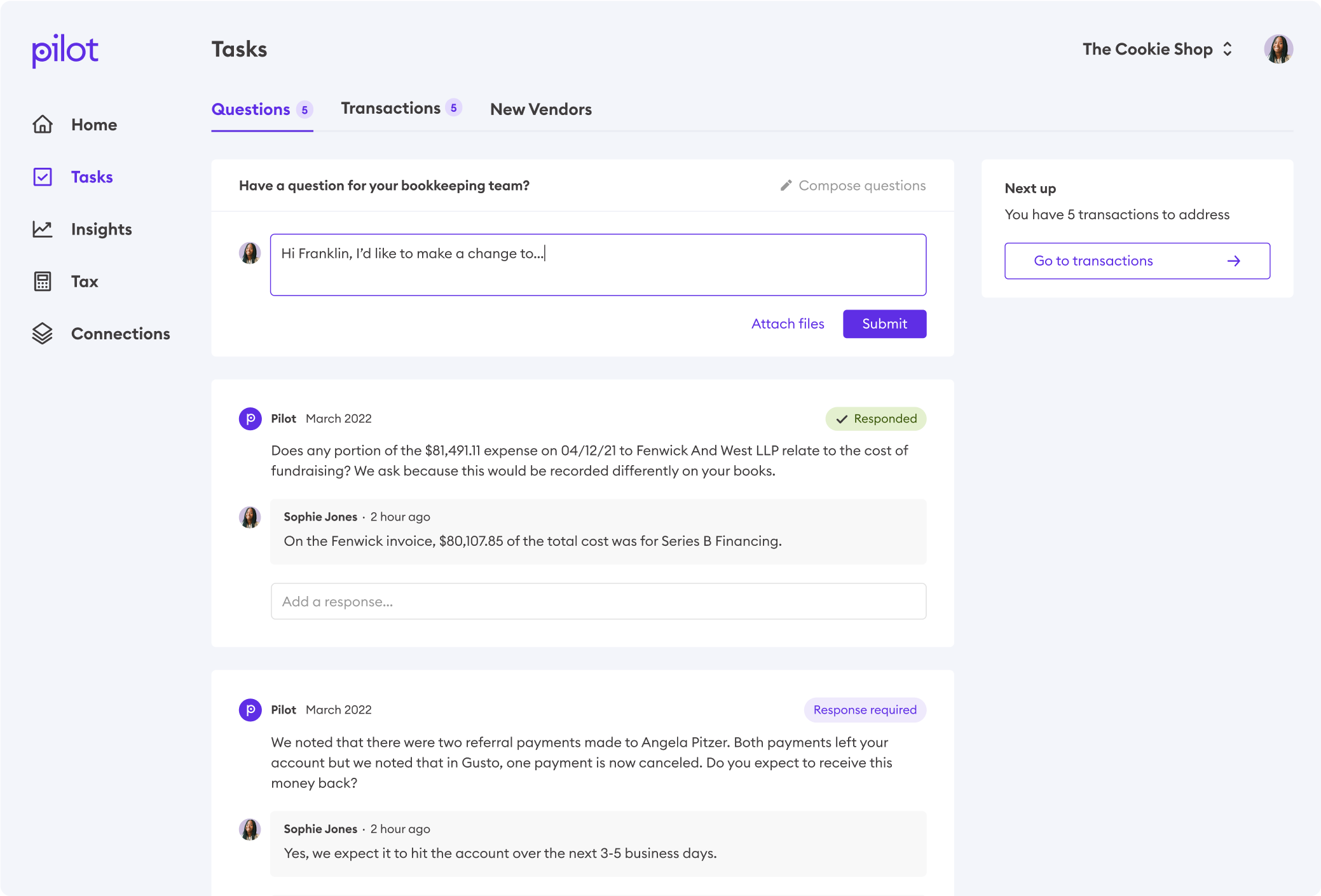Click the Angela Pitzer referral question text
The image size is (1321, 896).
point(582,763)
